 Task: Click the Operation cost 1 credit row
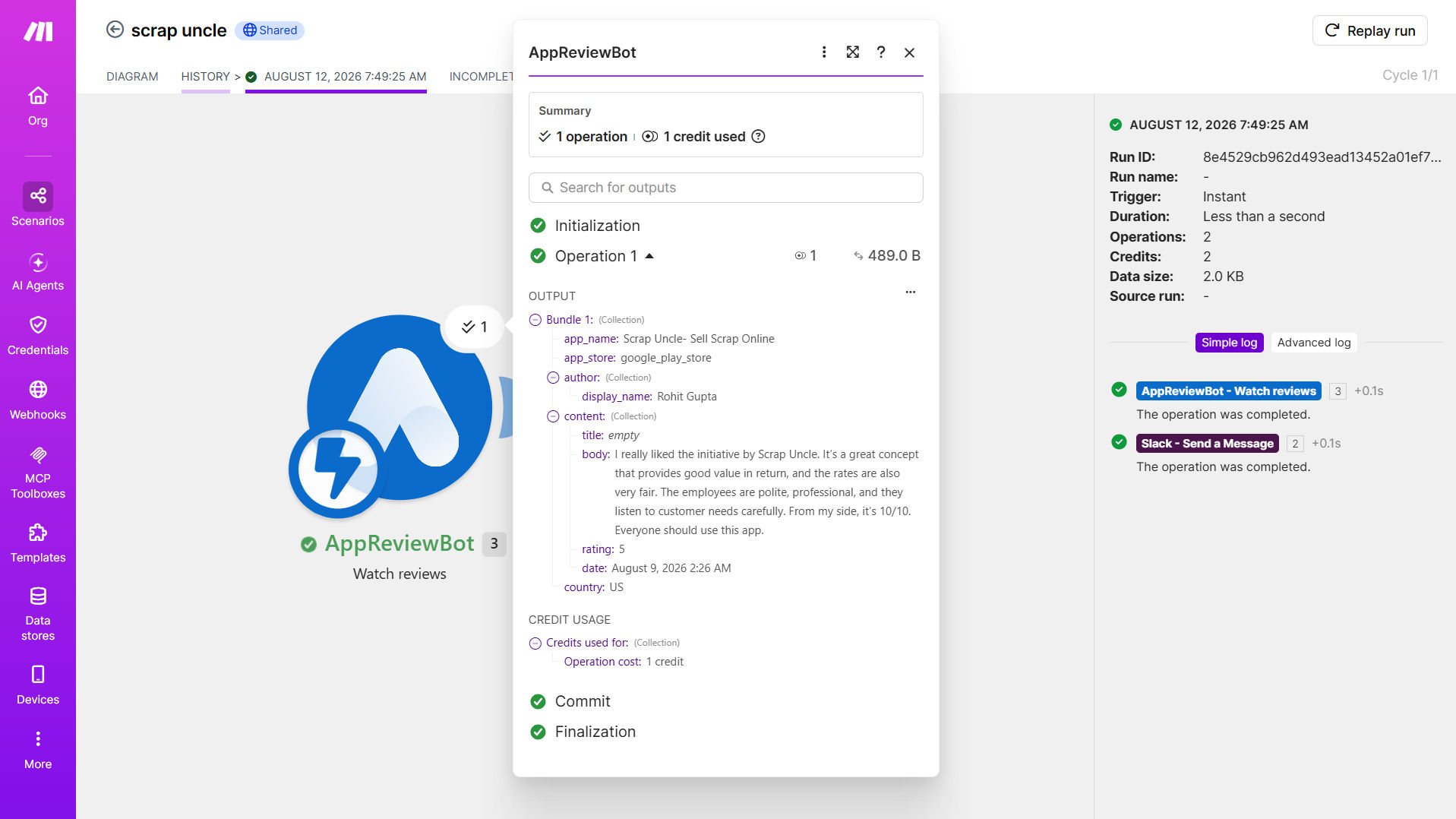(624, 662)
